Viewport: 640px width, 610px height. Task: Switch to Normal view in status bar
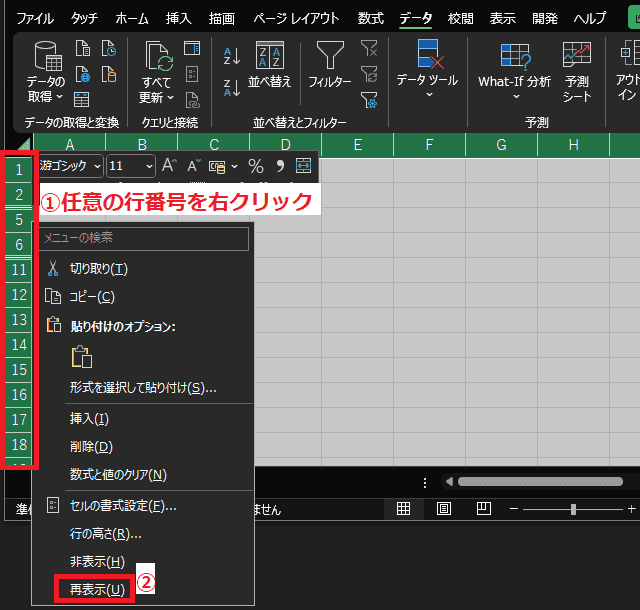403,509
